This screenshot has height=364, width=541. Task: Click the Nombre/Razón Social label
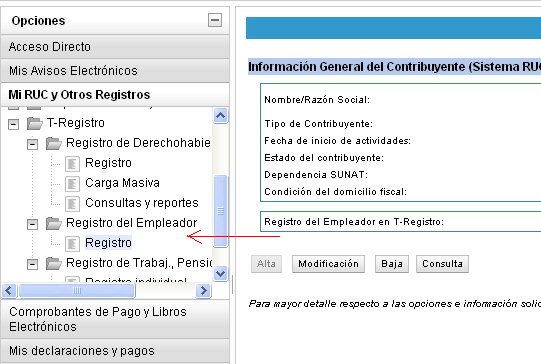pyautogui.click(x=317, y=100)
